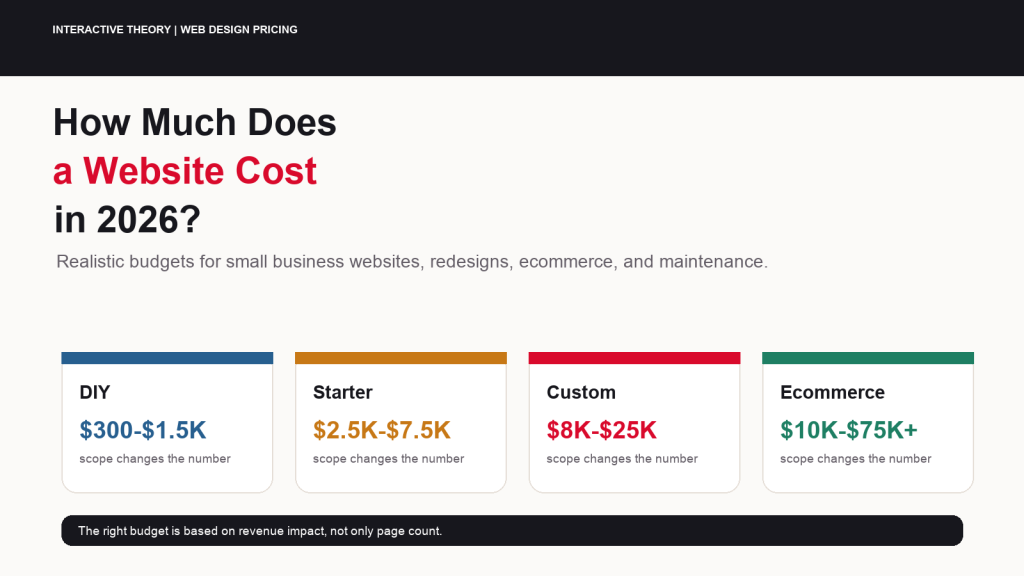This screenshot has width=1024, height=576.
Task: Click the '$8K-$25K' price
Action: (x=601, y=430)
